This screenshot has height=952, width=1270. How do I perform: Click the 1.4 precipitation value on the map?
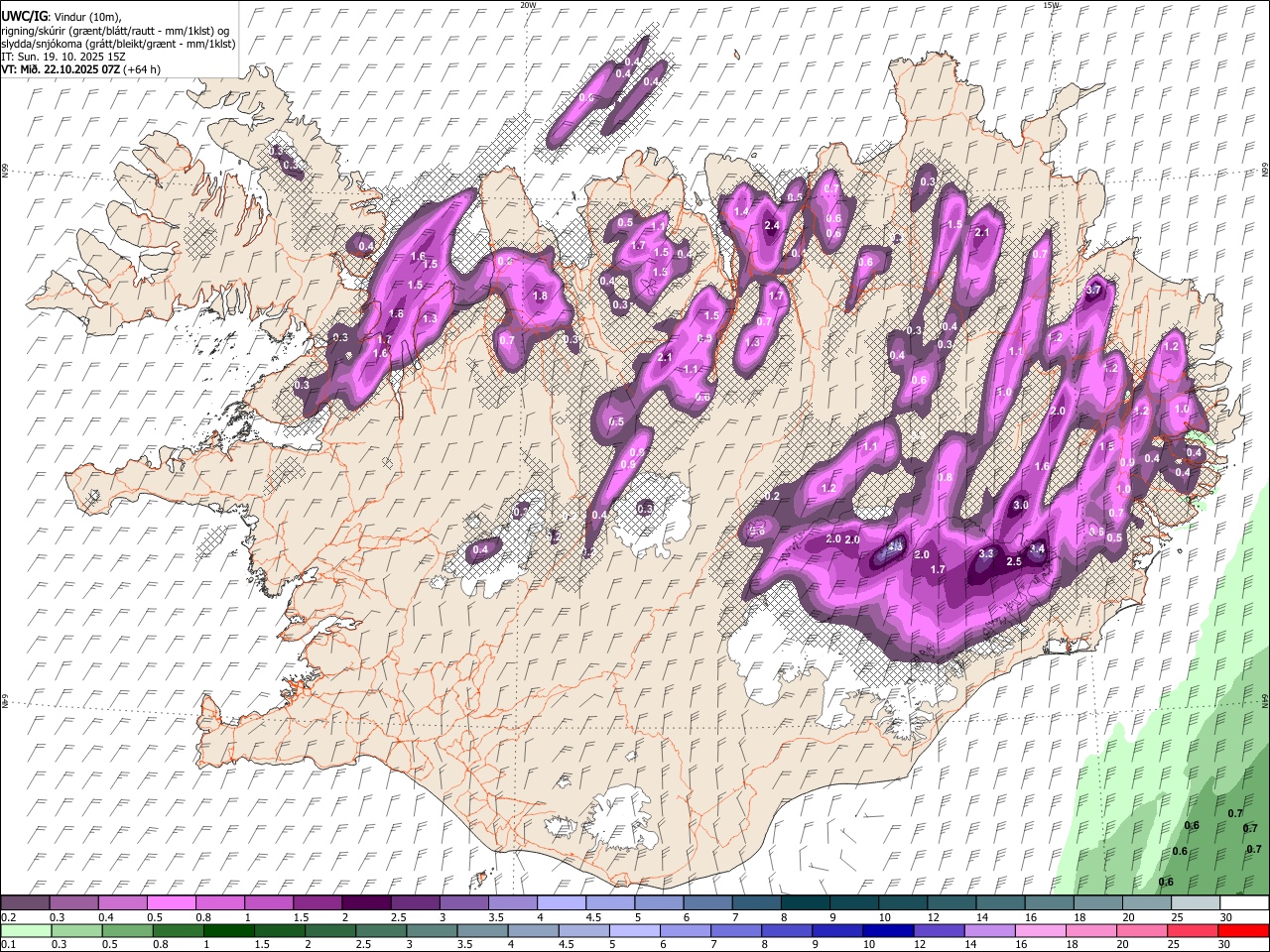(x=741, y=211)
